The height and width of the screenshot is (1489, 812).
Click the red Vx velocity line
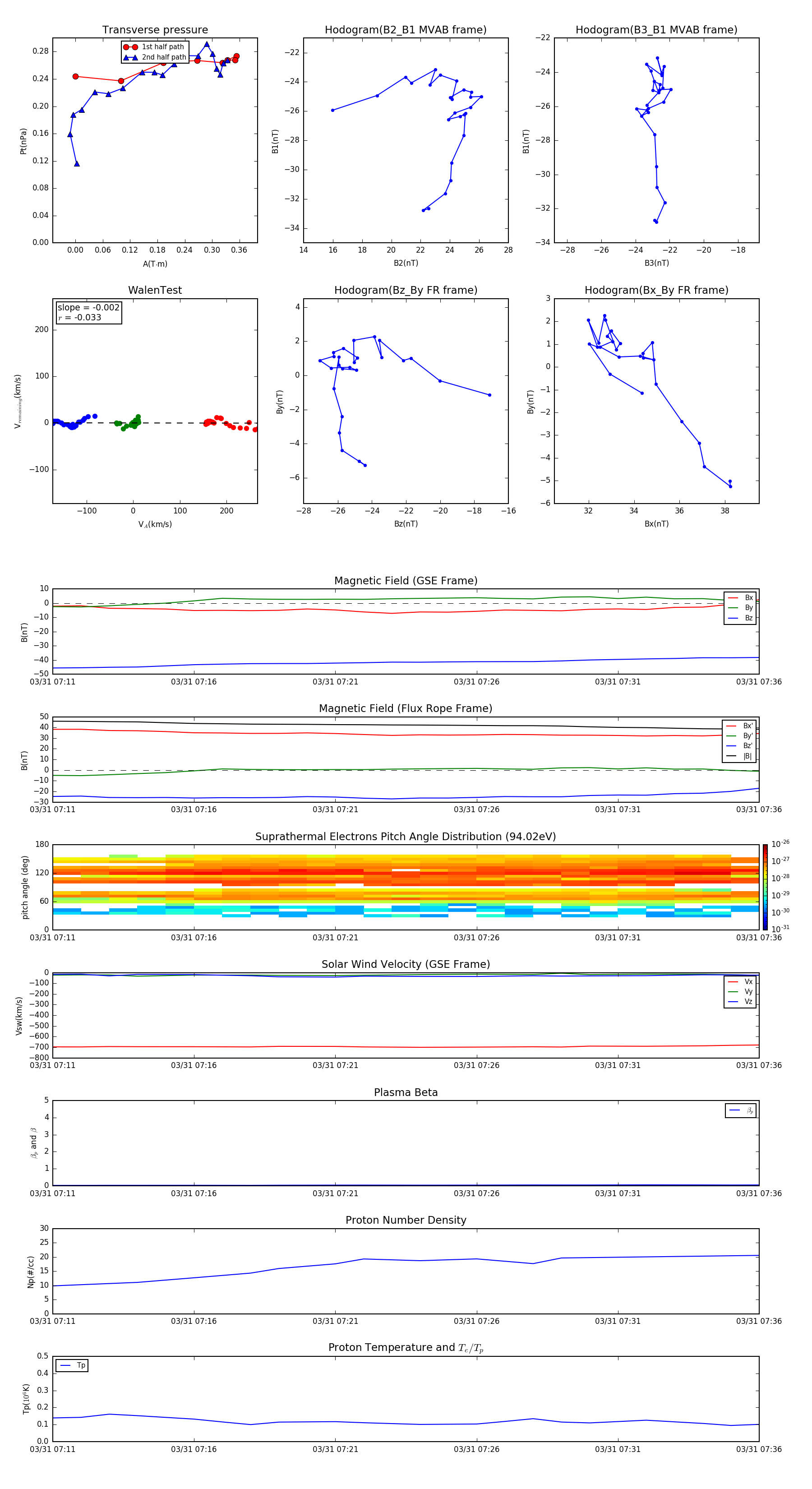pyautogui.click(x=405, y=1047)
